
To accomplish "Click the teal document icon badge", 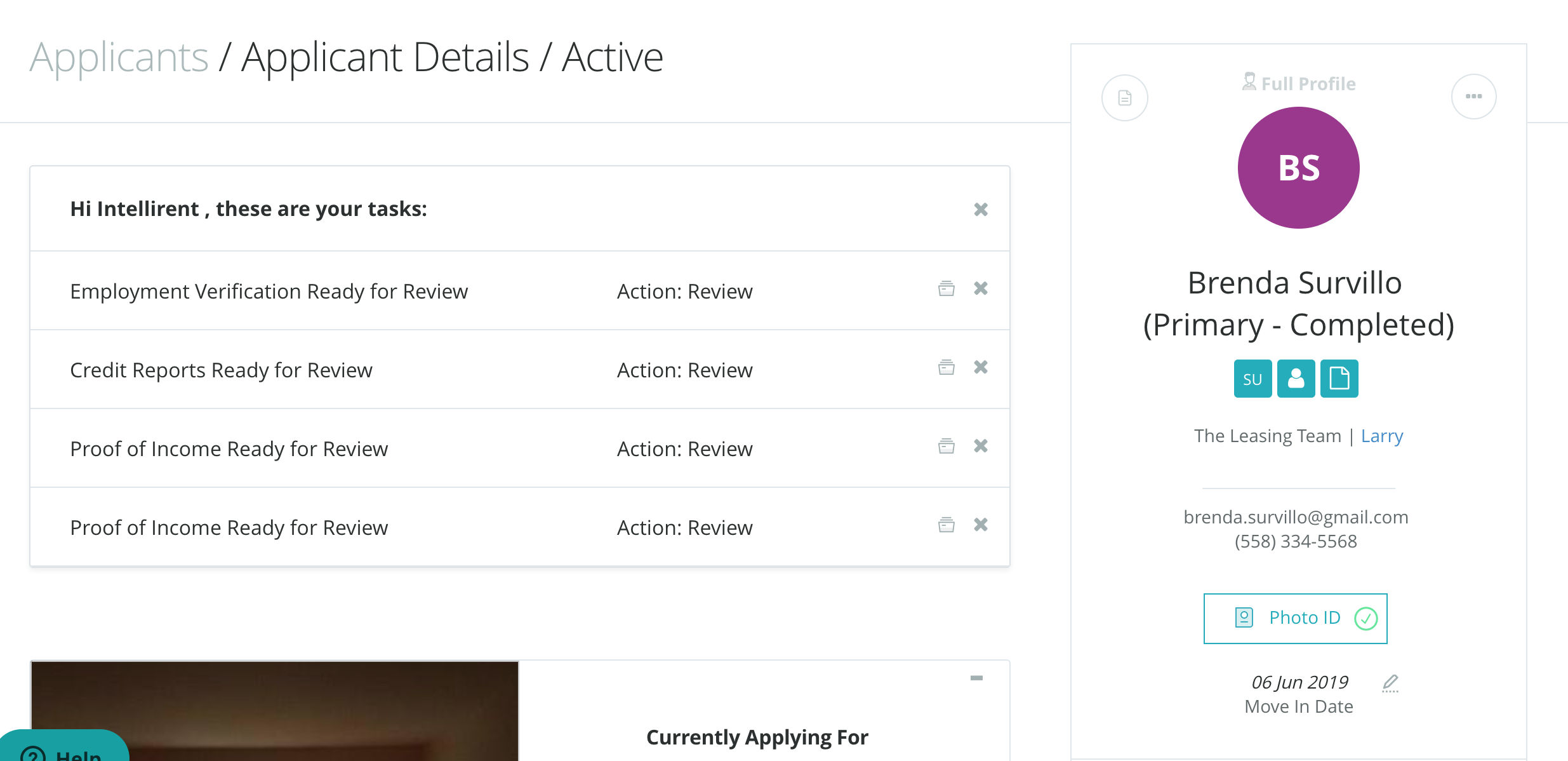I will (1339, 379).
